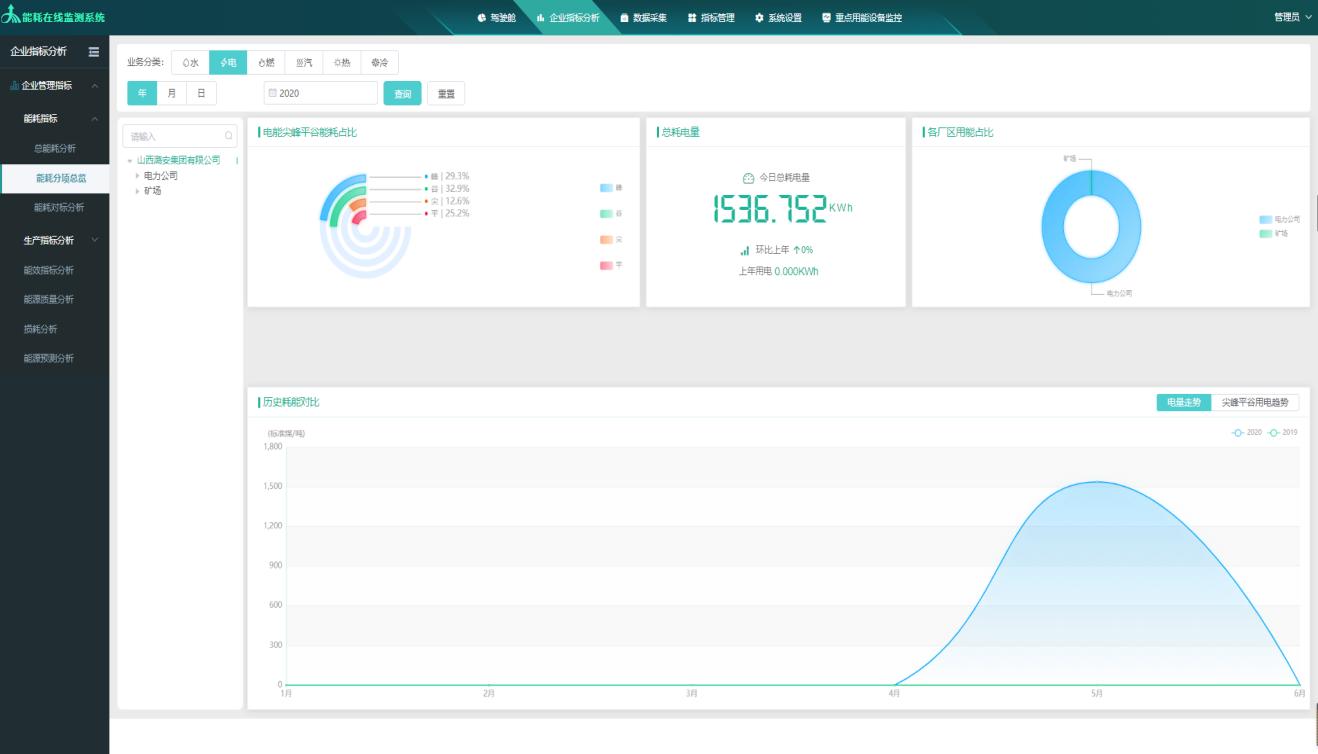Open 能耗对标分析 in the sidebar
This screenshot has width=1318, height=754.
pyautogui.click(x=59, y=208)
